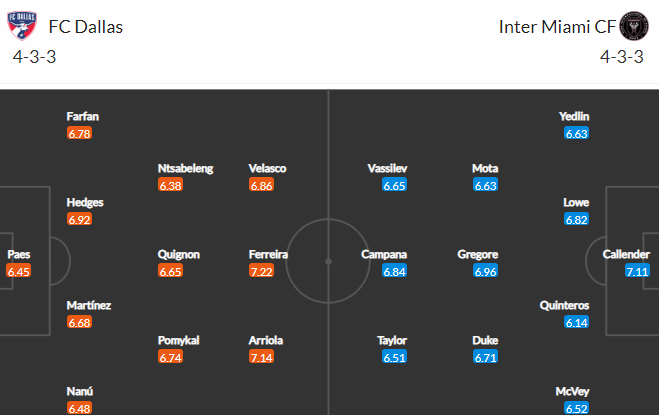
Task: Select goalkeeper Paes on the pitch
Action: point(18,254)
